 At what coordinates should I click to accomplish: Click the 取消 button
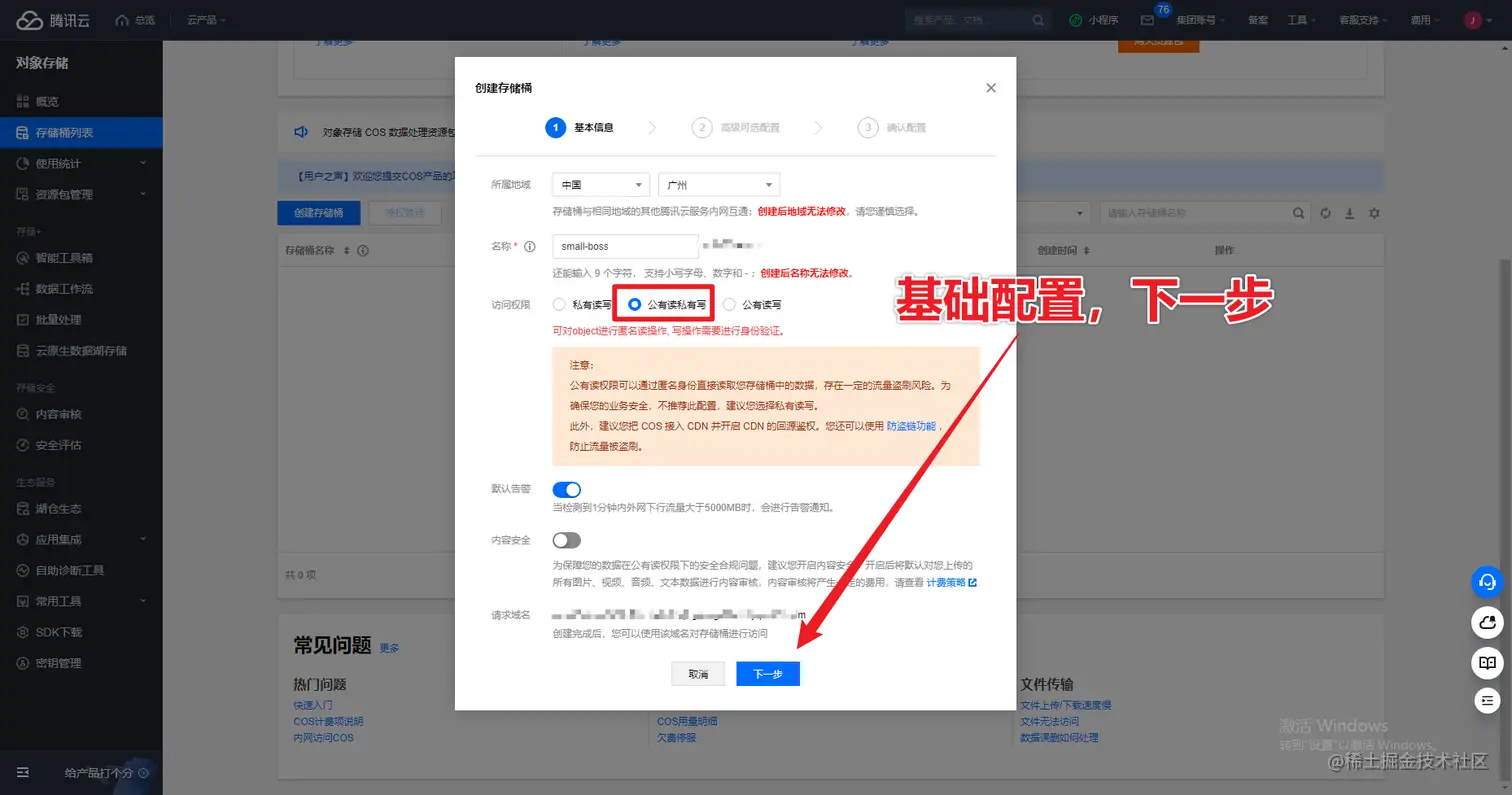pos(698,674)
